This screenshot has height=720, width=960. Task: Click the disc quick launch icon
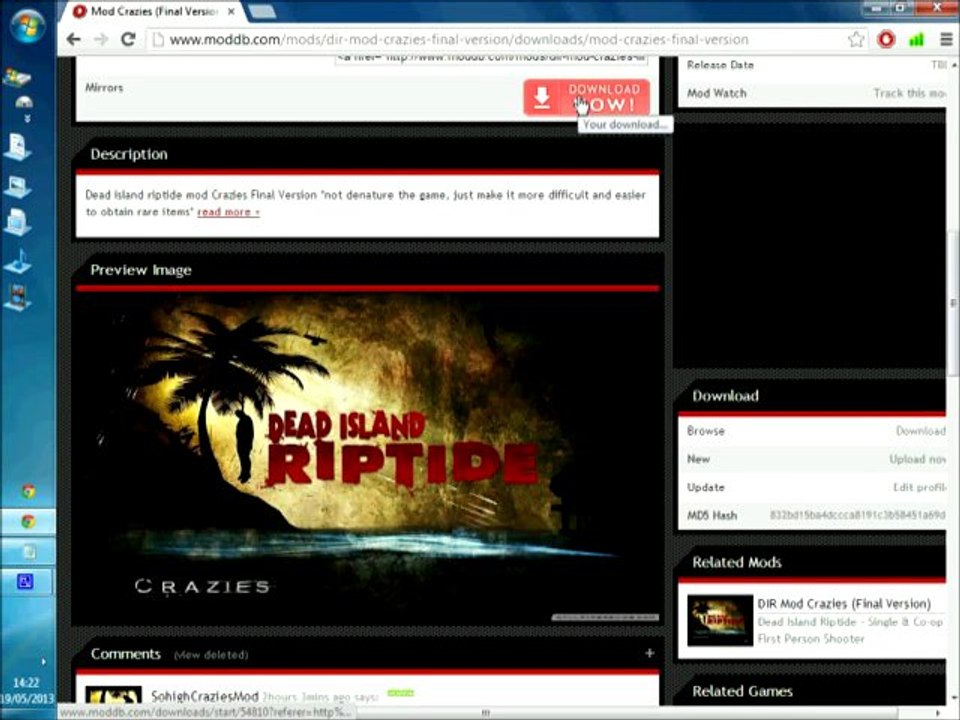click(24, 102)
